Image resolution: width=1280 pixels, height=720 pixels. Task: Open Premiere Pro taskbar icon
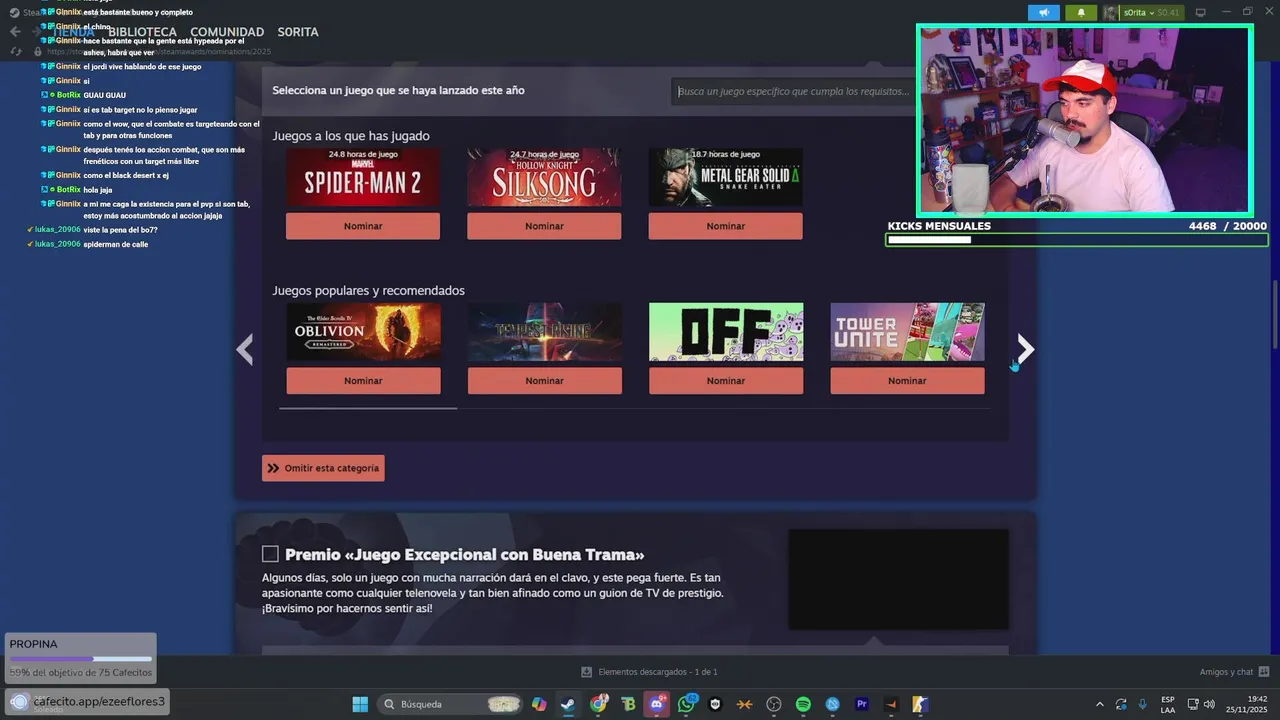coord(862,704)
